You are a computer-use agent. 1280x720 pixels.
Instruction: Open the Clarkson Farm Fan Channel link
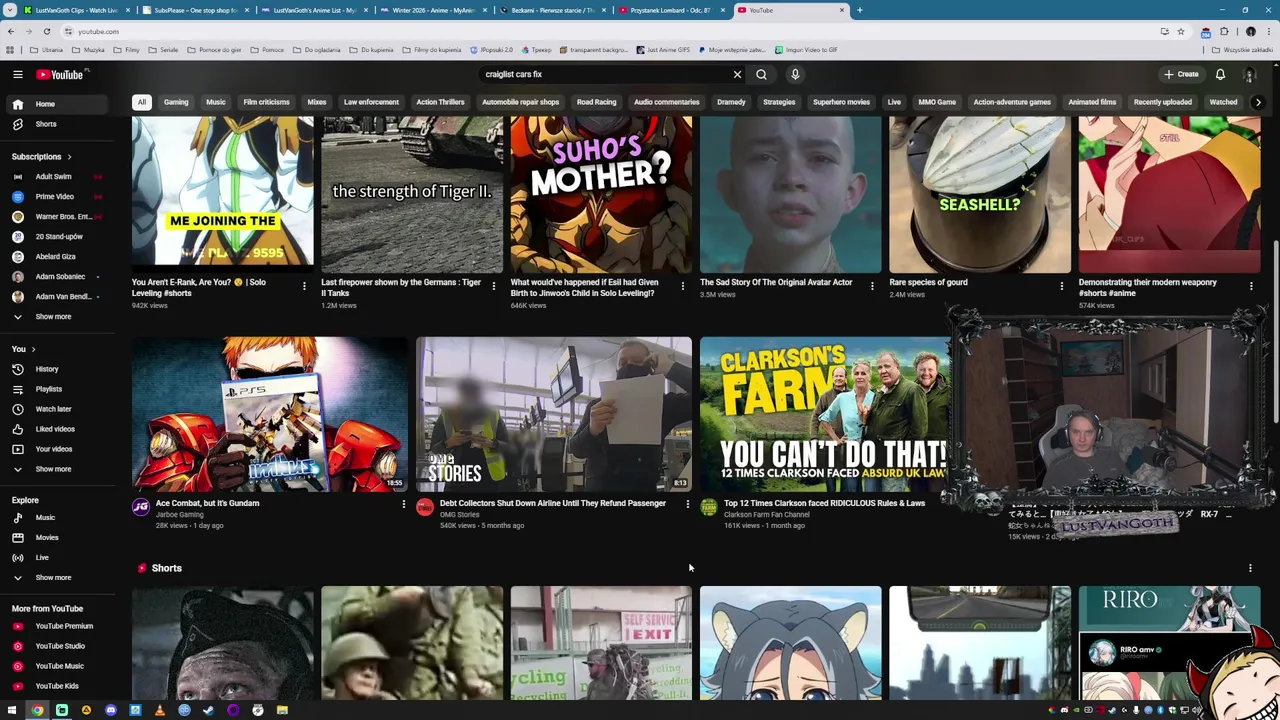pos(767,514)
